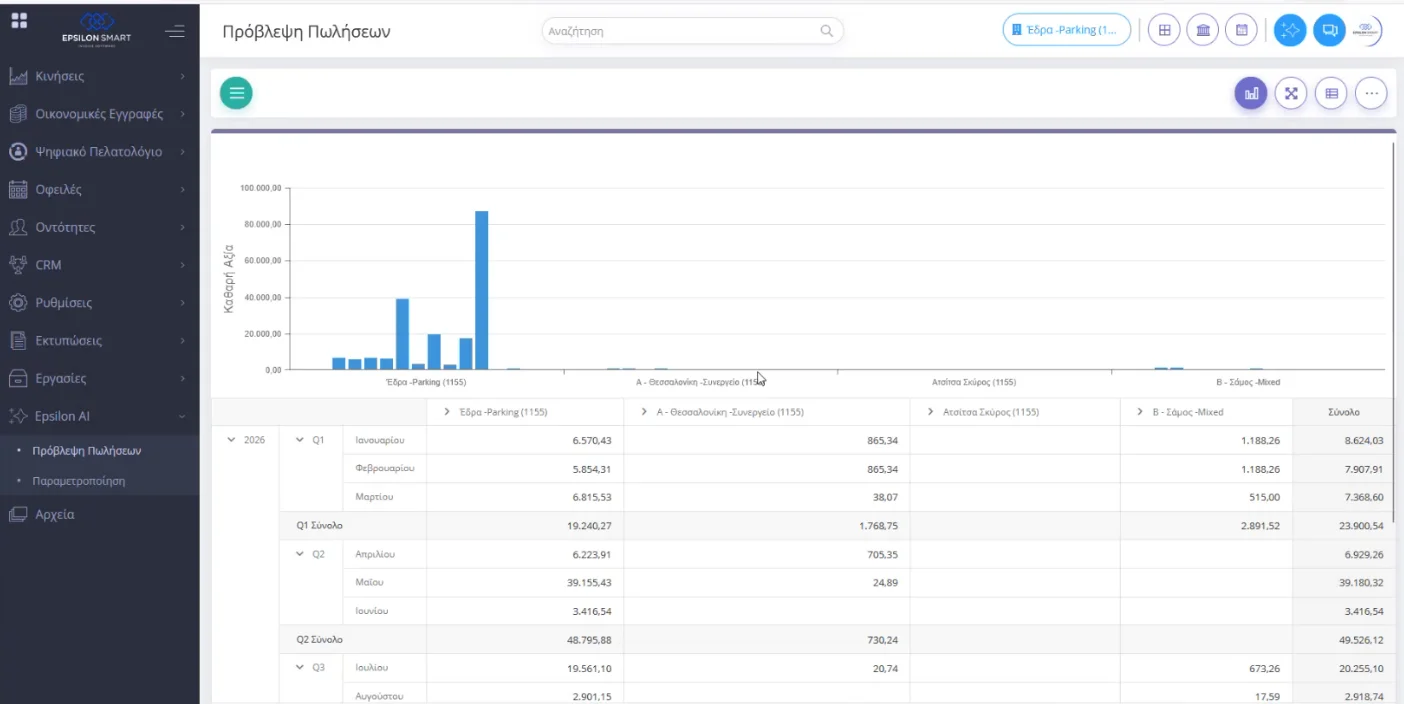Click the three-dots more options button
The height and width of the screenshot is (704, 1404).
click(1371, 94)
